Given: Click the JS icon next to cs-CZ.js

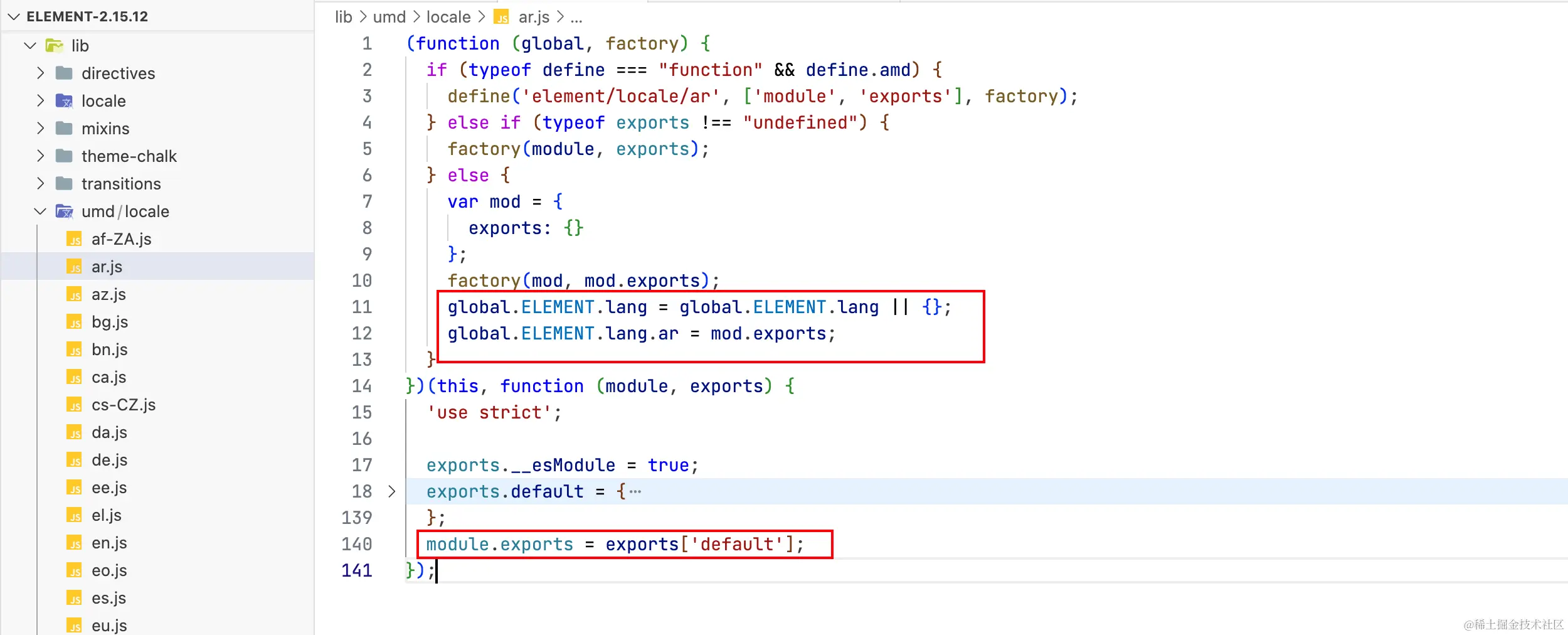Looking at the screenshot, I should (x=74, y=405).
